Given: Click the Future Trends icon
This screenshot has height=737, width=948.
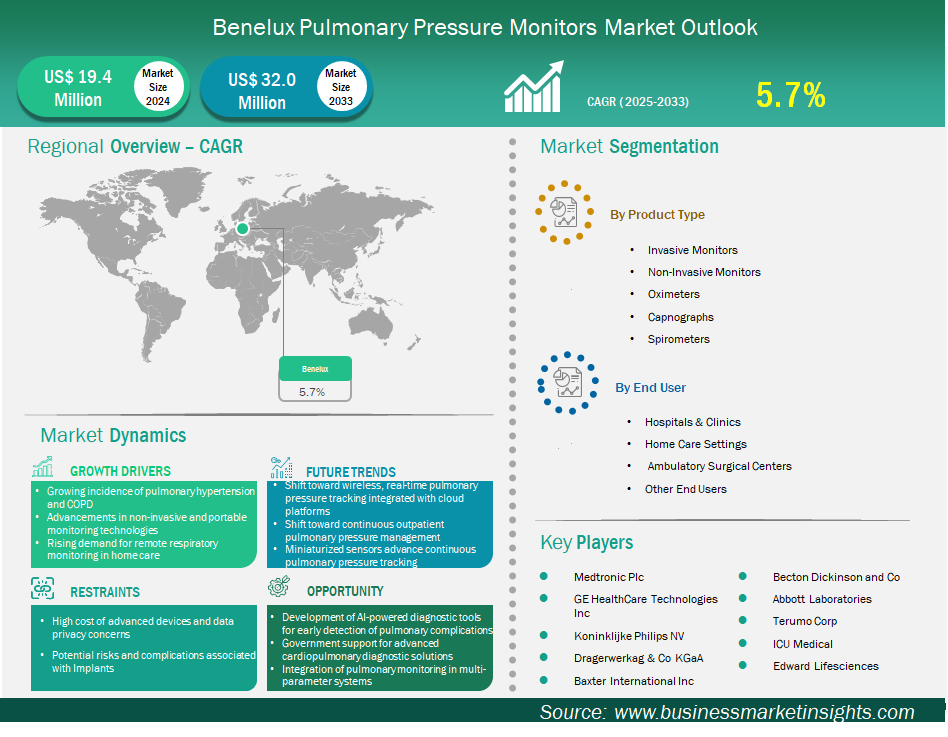Looking at the screenshot, I should point(281,468).
